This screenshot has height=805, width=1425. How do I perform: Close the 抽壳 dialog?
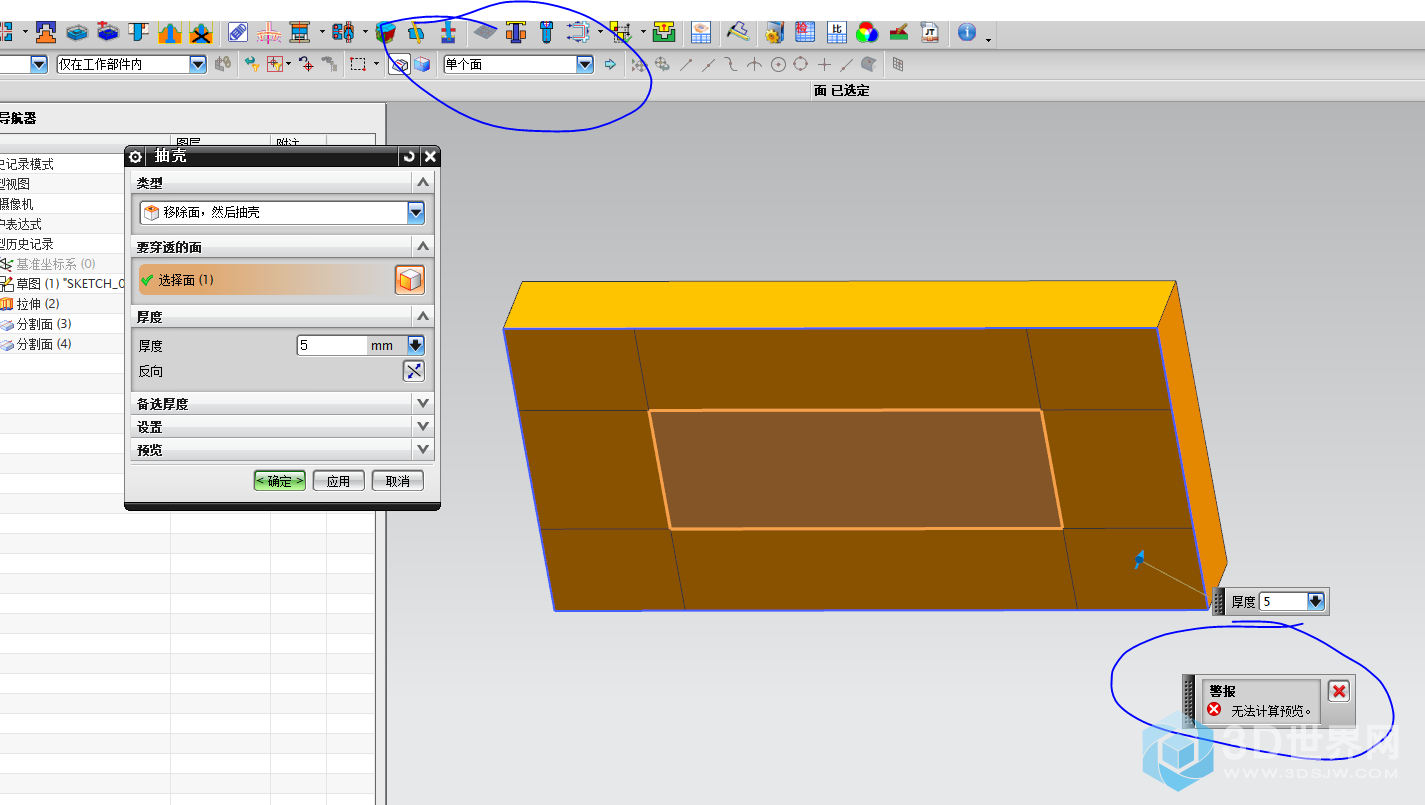tap(430, 157)
